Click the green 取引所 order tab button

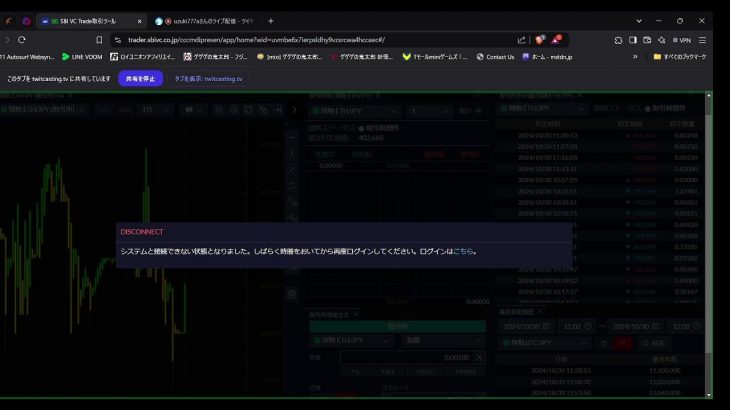tap(398, 327)
